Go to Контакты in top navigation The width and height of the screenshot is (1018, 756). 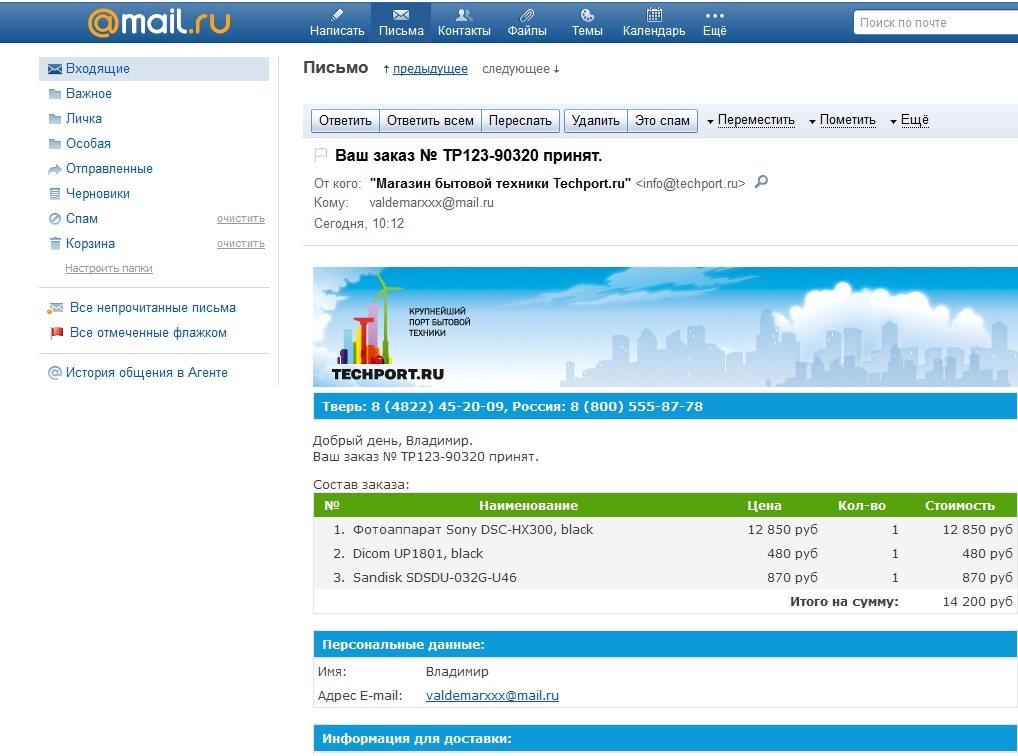[x=464, y=22]
